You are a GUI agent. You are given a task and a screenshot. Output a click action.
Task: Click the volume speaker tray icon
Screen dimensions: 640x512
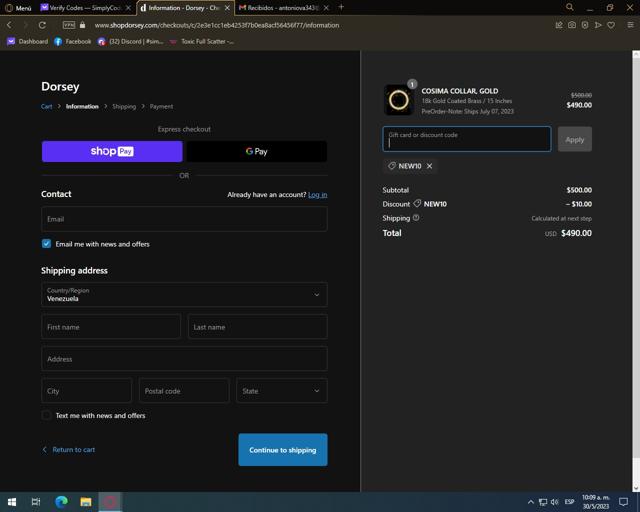[555, 502]
